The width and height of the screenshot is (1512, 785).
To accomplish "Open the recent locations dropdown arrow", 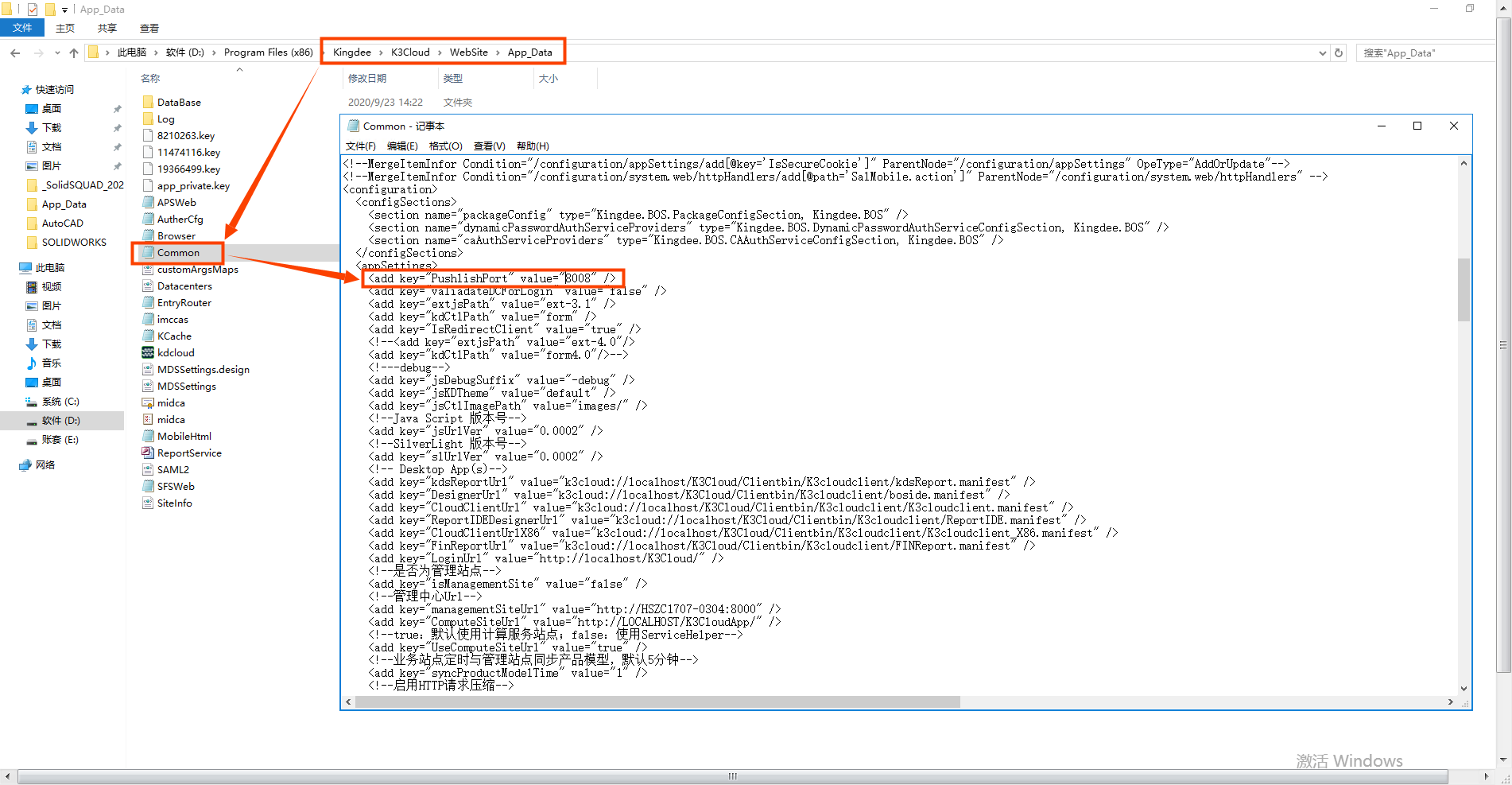I will (x=57, y=52).
